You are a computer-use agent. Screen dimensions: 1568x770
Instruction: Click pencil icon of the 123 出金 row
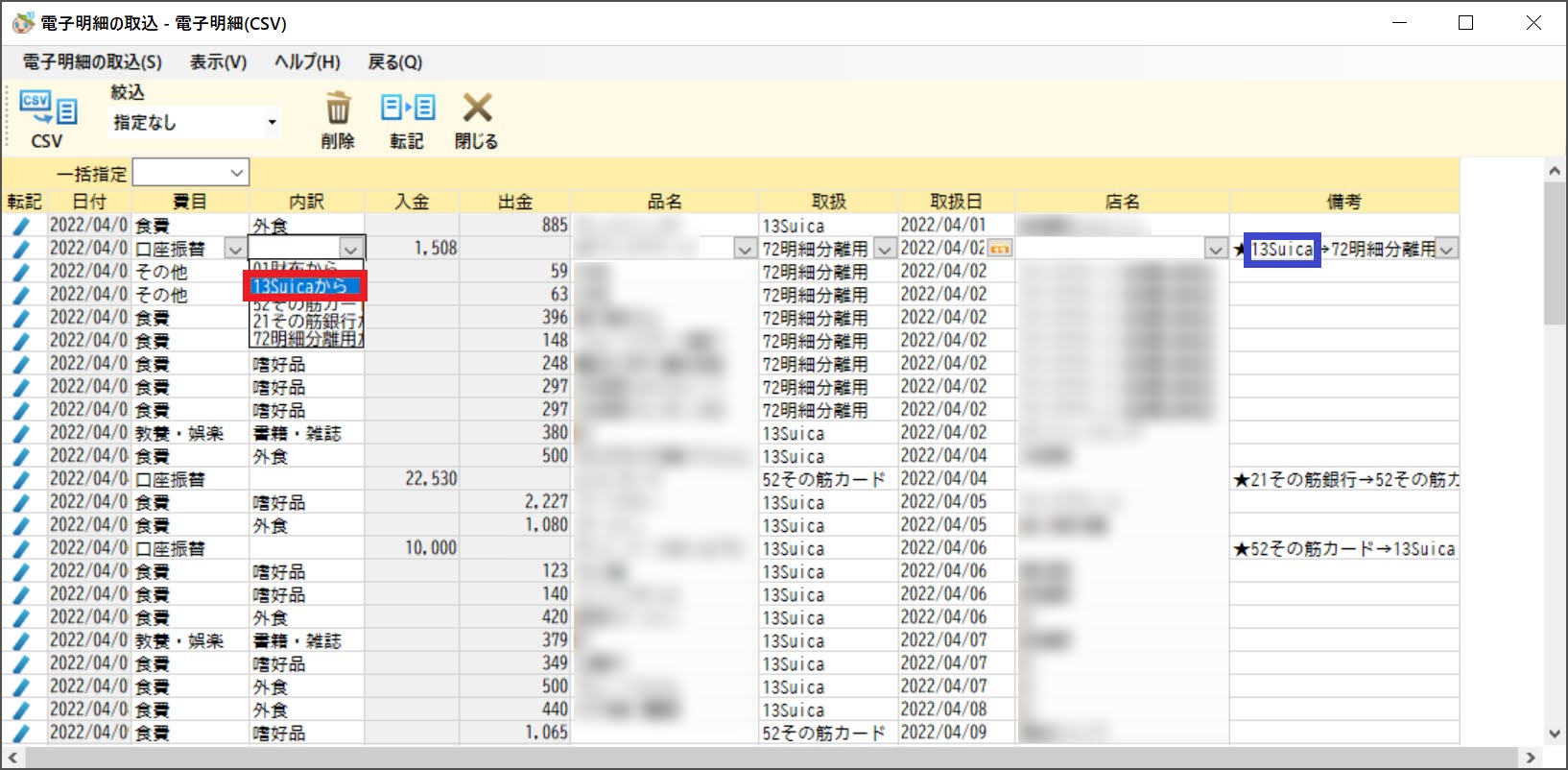tap(21, 571)
